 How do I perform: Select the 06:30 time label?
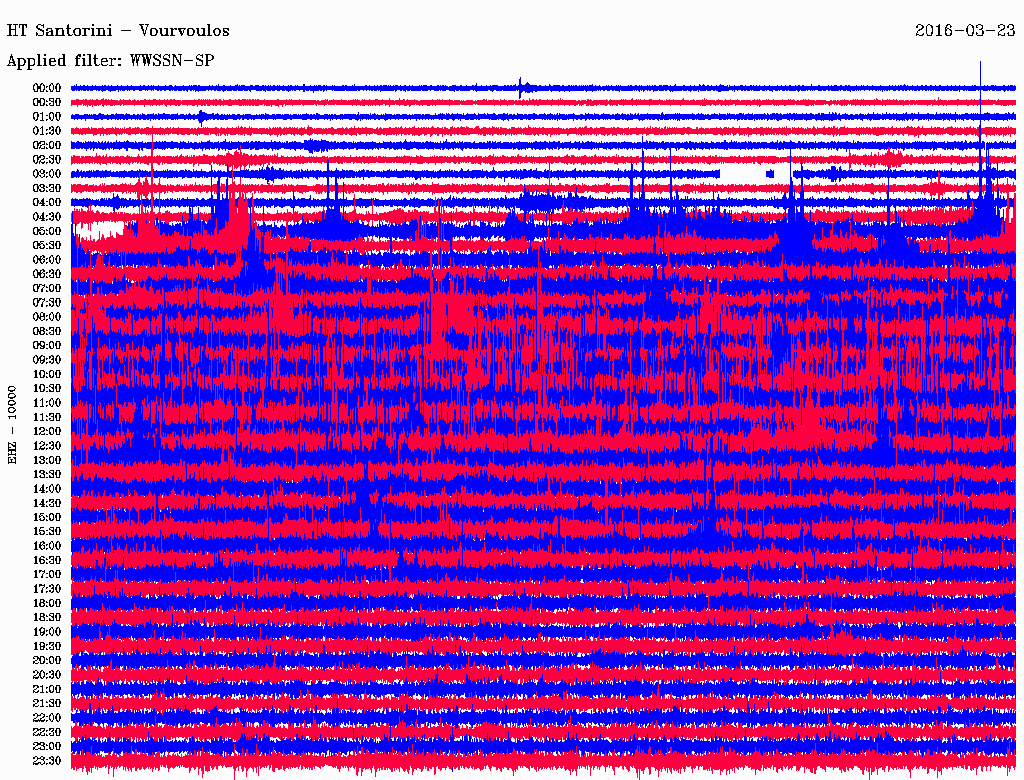[x=47, y=274]
